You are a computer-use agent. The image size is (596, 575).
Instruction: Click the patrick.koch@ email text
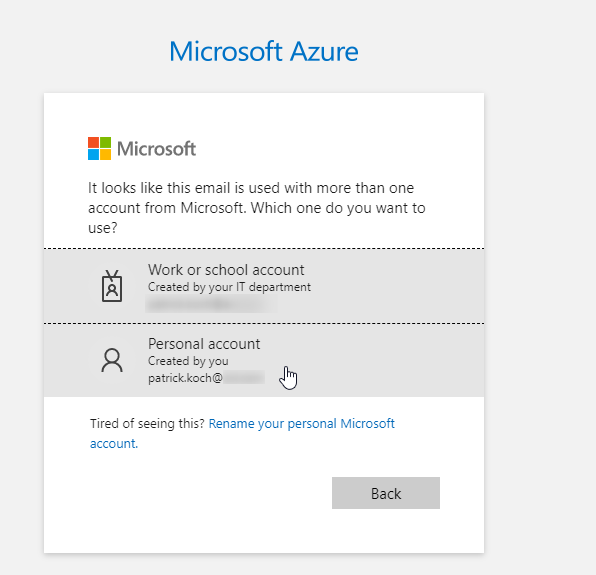[185, 378]
